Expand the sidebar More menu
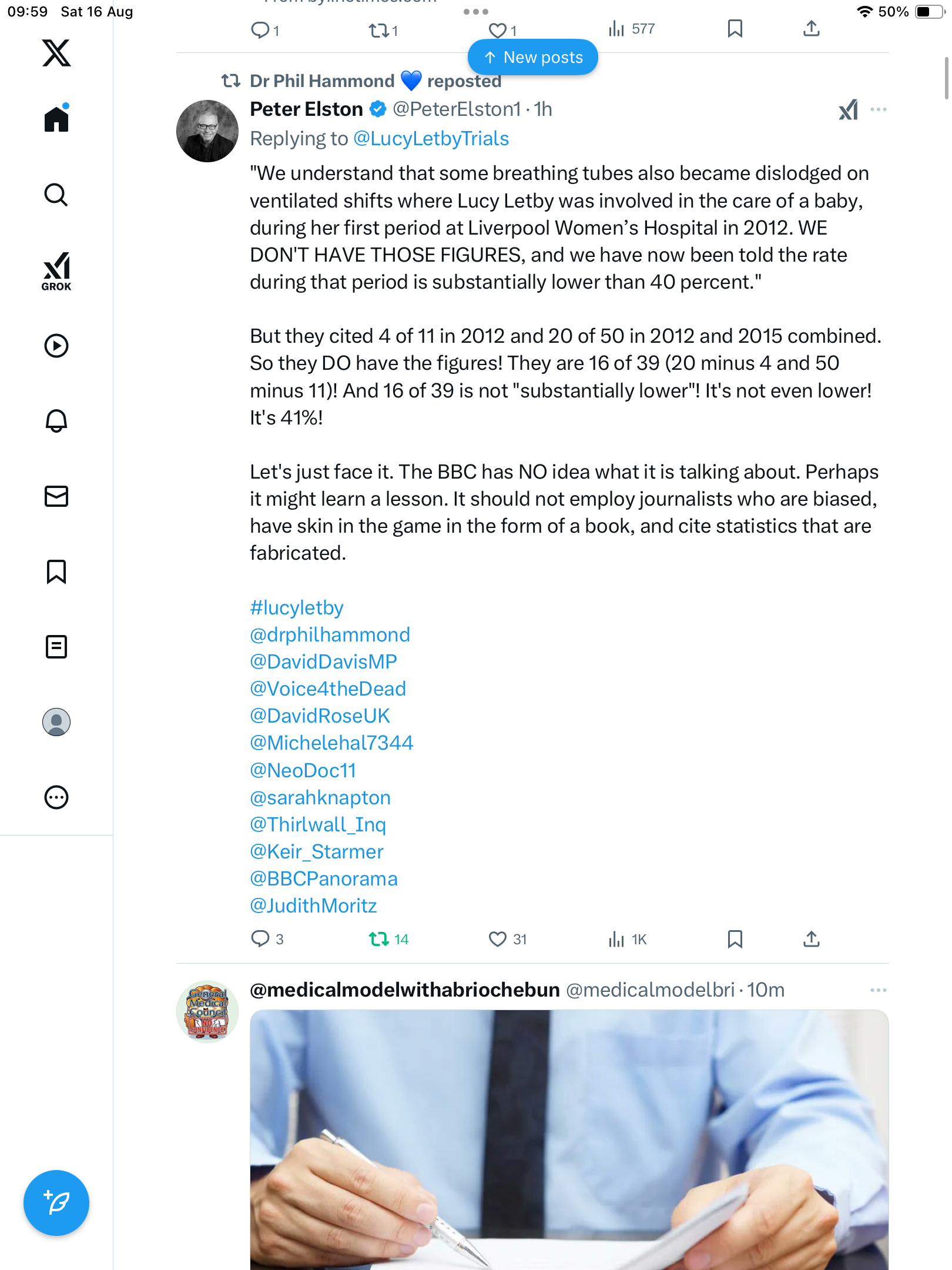Image resolution: width=952 pixels, height=1270 pixels. [x=56, y=797]
